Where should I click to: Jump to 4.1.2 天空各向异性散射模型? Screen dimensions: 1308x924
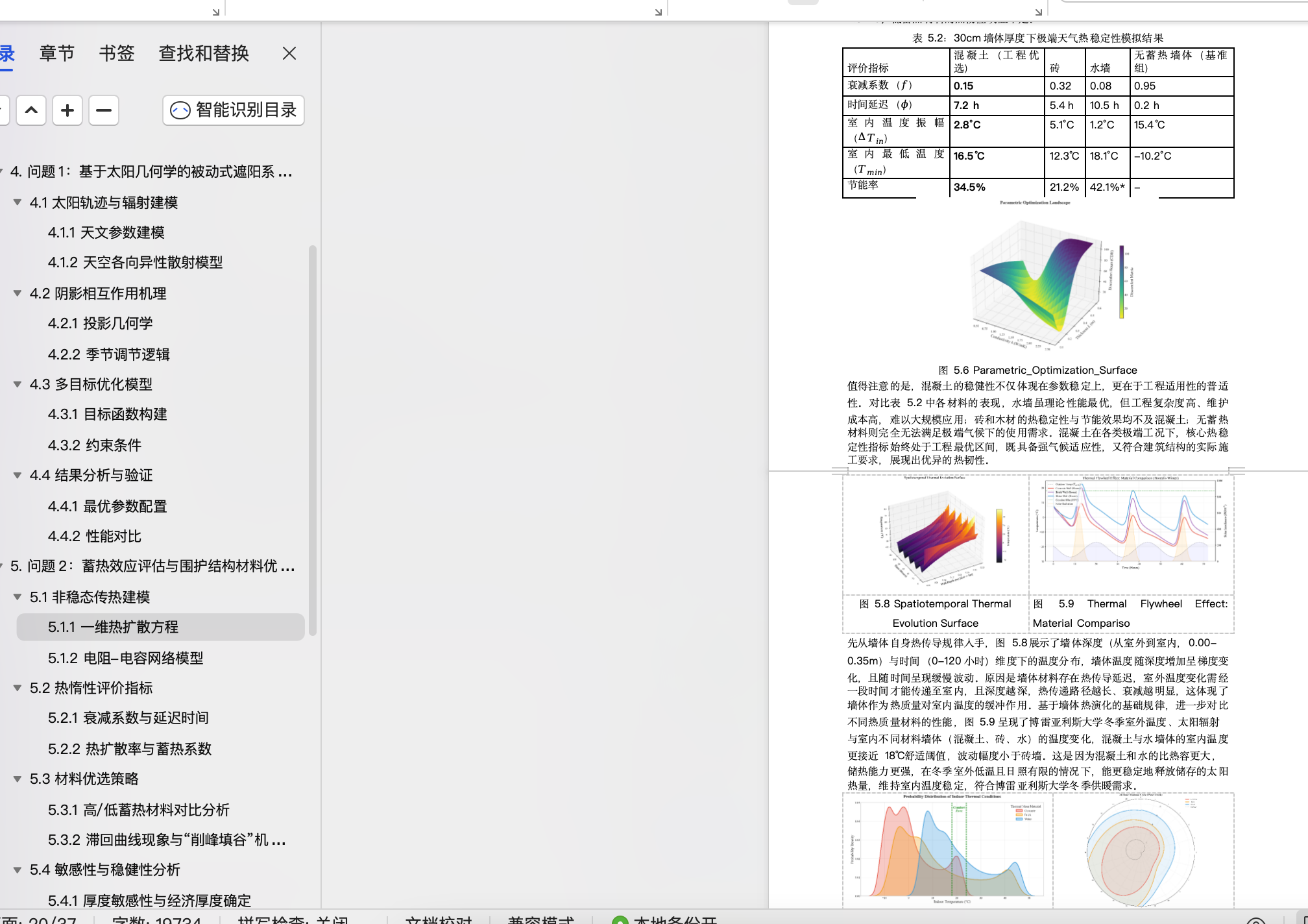click(135, 262)
